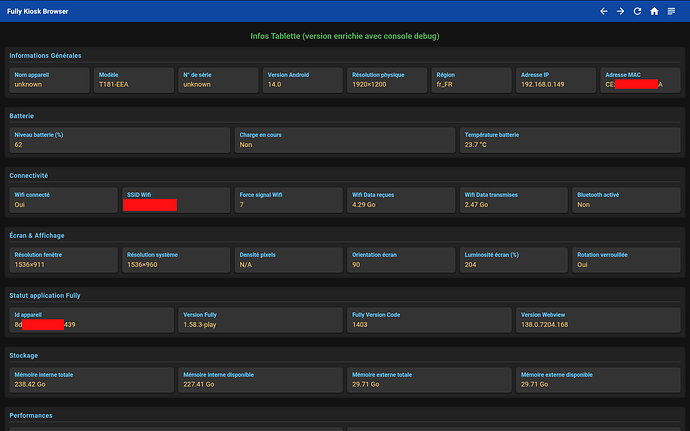This screenshot has width=690, height=431.
Task: Click the Batterie section header
Action: pyautogui.click(x=22, y=116)
